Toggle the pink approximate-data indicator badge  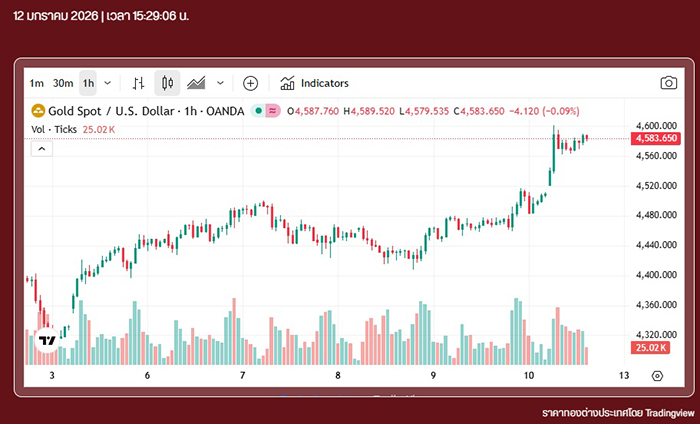point(272,110)
